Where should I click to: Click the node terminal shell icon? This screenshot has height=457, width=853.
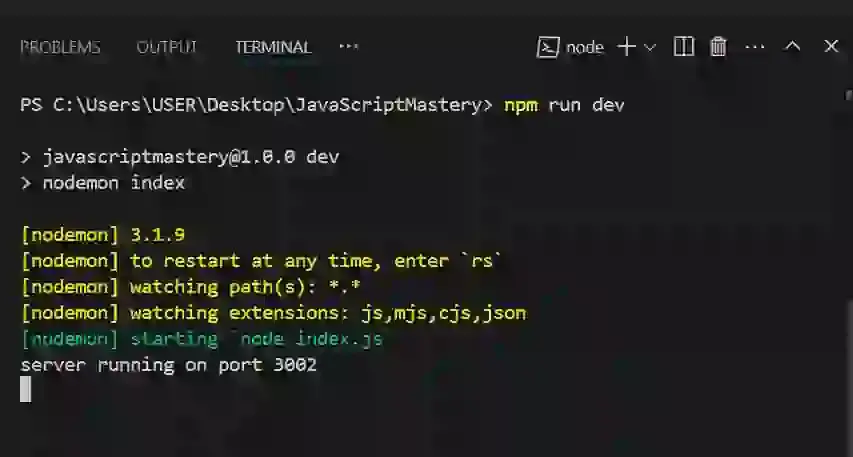548,47
